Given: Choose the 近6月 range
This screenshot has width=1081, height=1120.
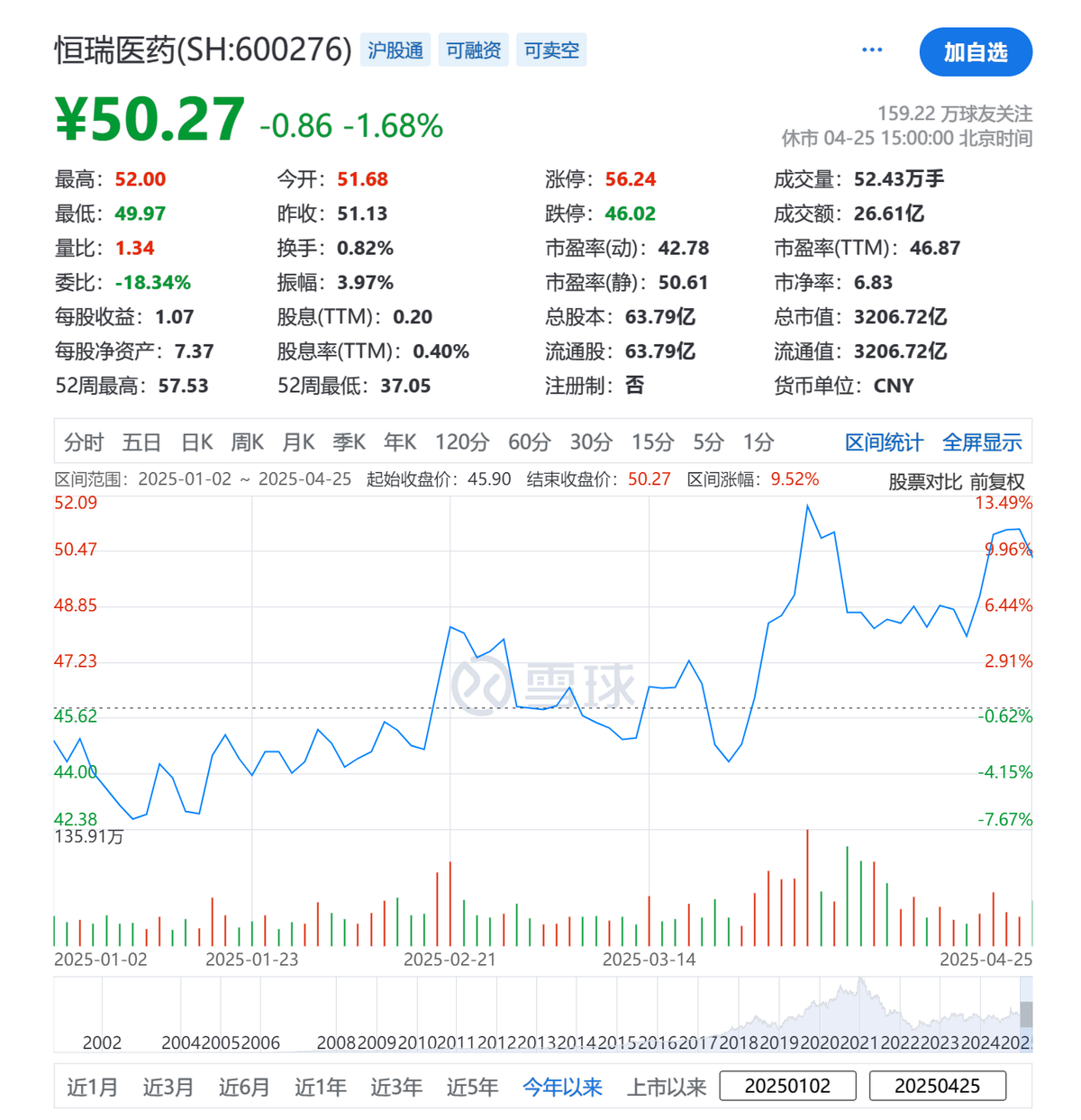Looking at the screenshot, I should 244,1087.
